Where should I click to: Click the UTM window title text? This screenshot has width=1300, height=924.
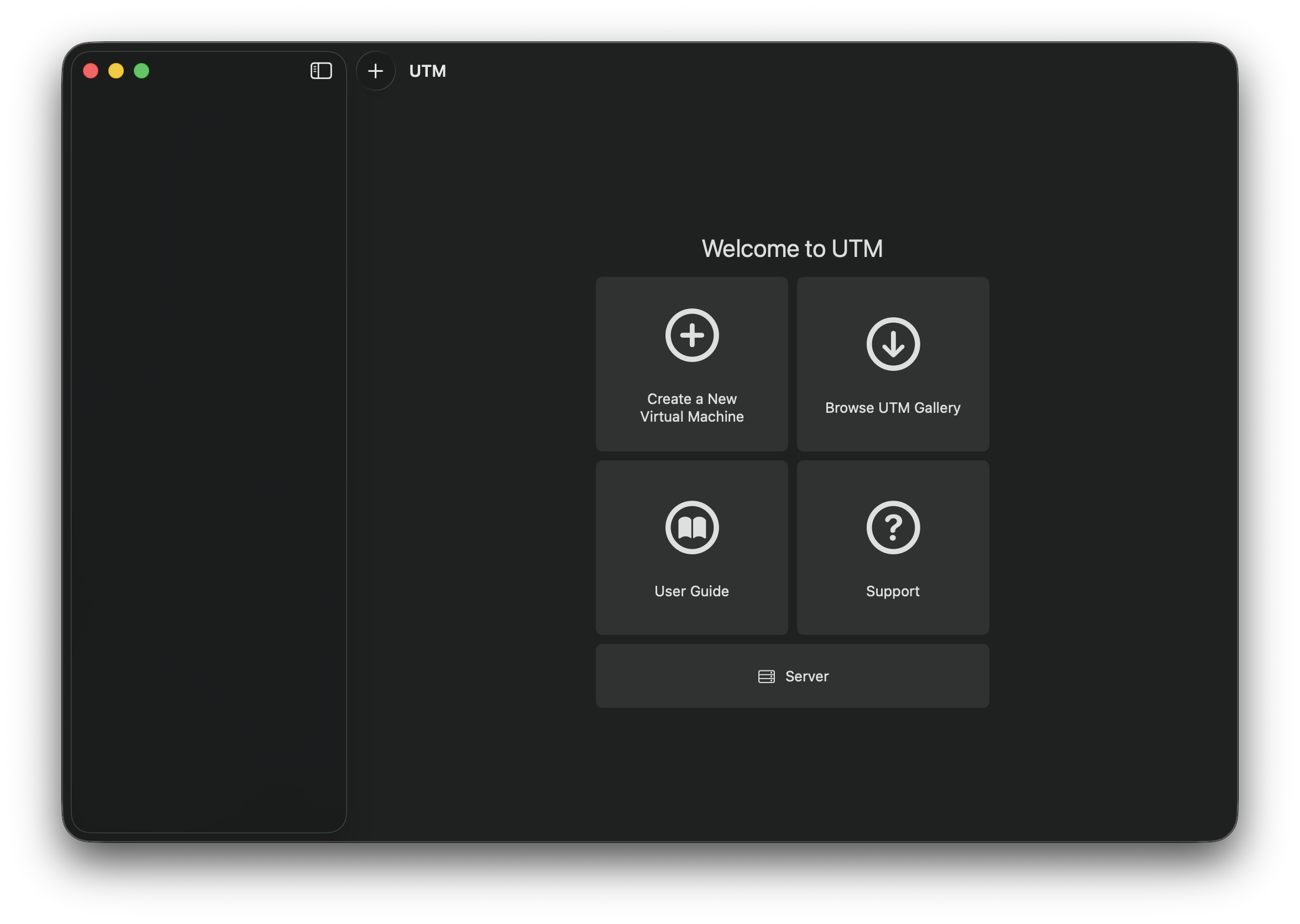point(427,71)
